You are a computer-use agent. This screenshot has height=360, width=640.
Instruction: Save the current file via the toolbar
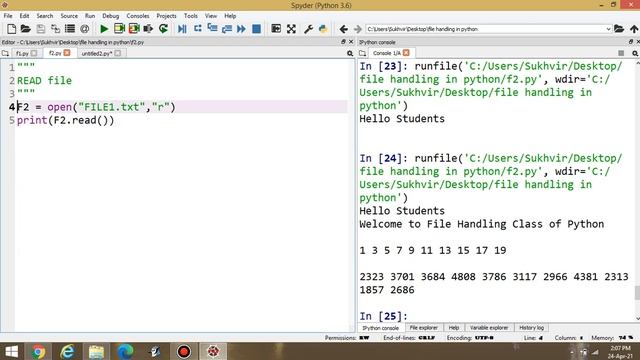coord(40,29)
